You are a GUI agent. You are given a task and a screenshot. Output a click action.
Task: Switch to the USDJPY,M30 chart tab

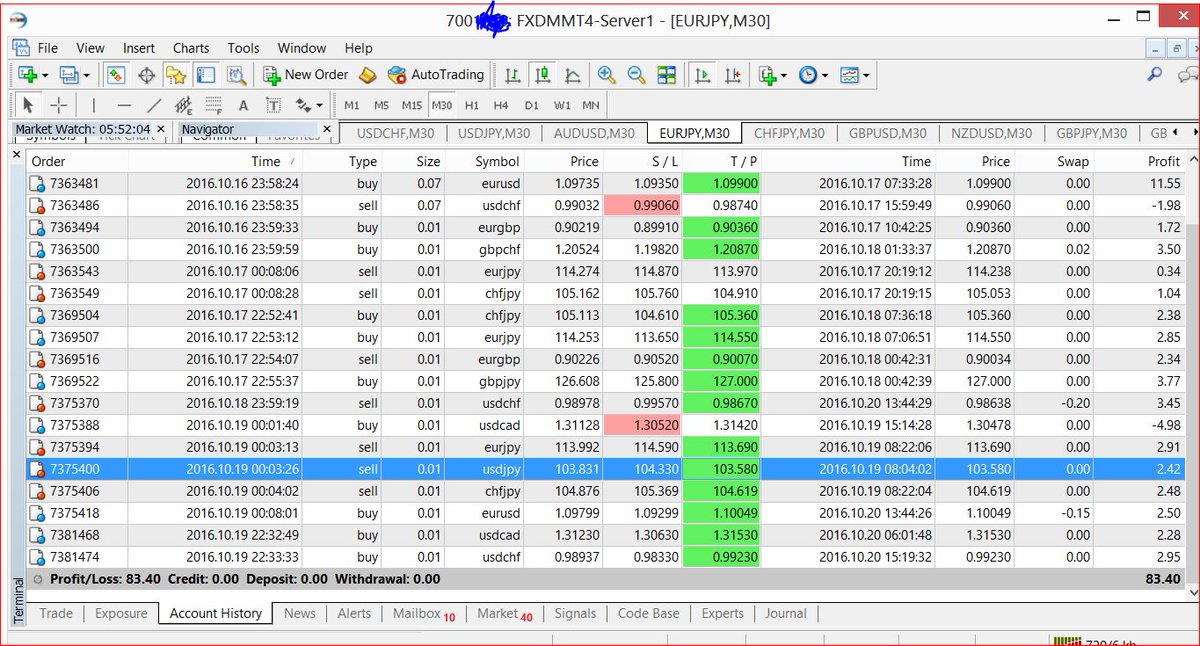click(494, 133)
